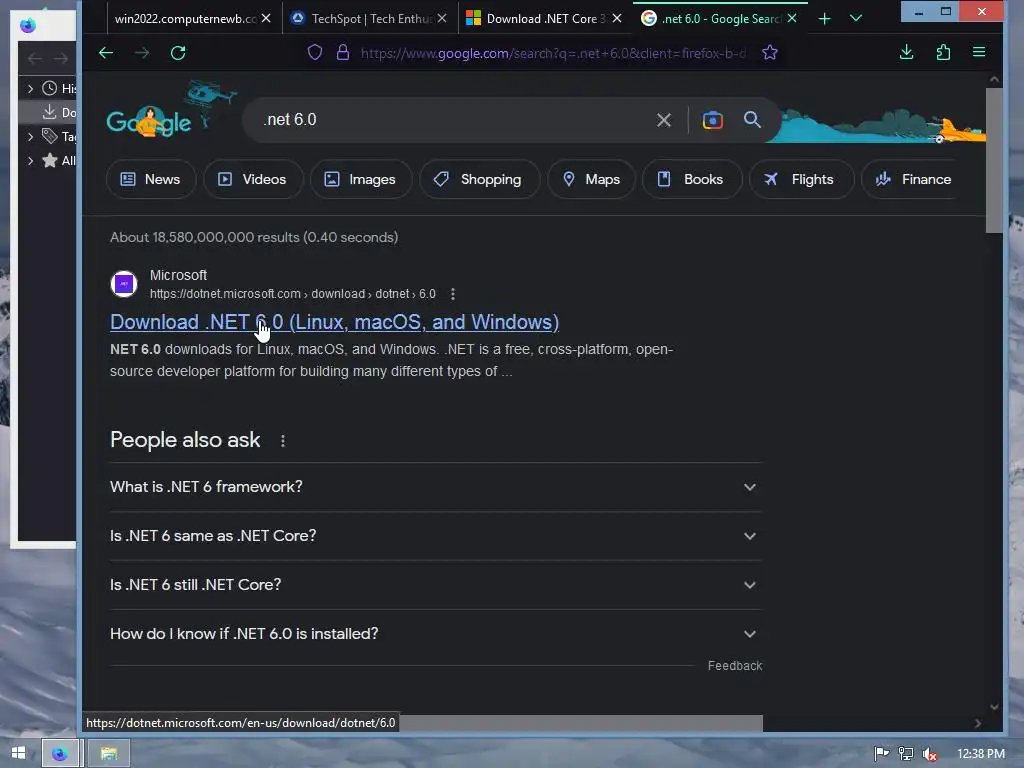Click the 12:38 PM system clock
1024x768 pixels.
pos(981,754)
